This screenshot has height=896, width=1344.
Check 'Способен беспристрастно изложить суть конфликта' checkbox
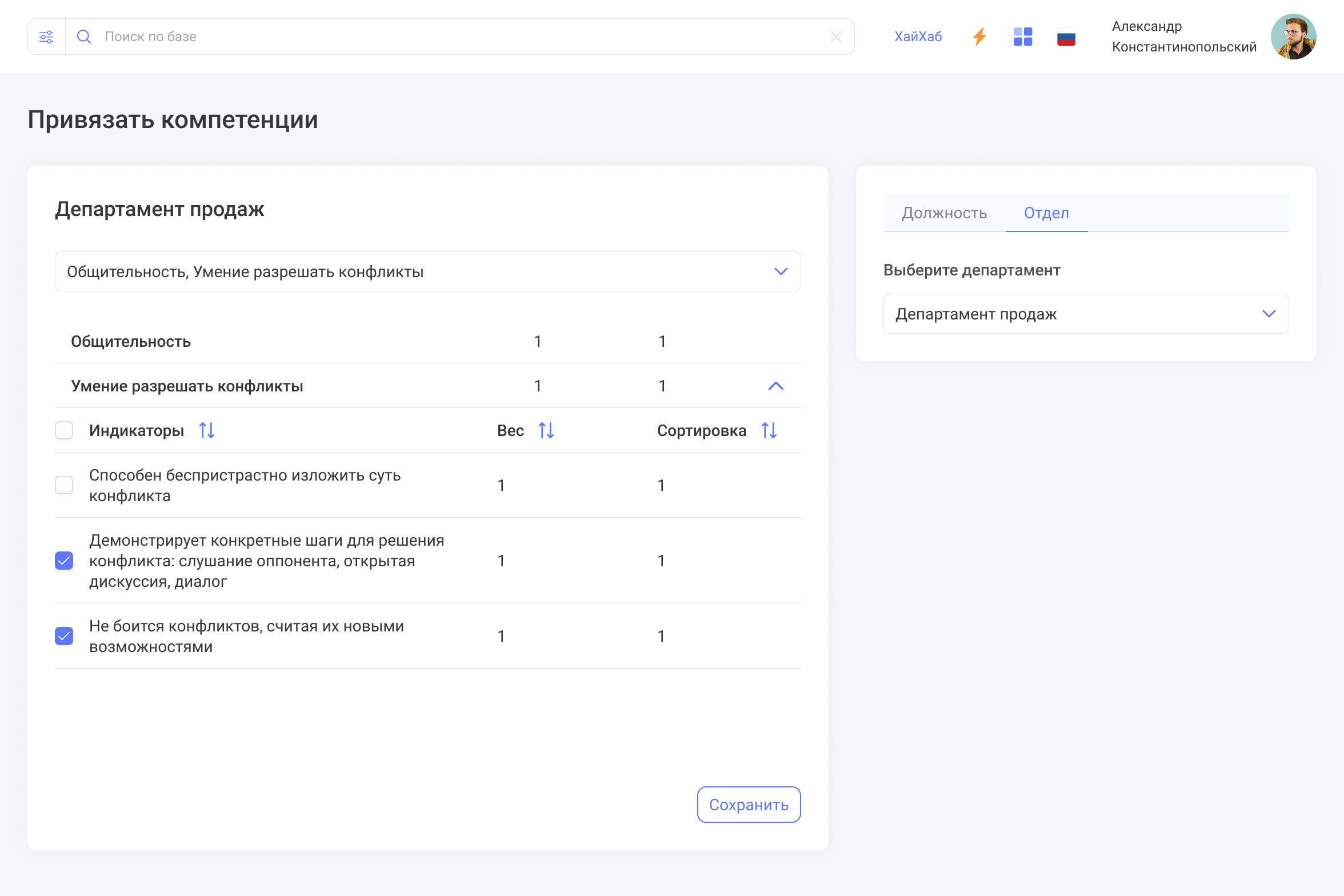click(64, 485)
